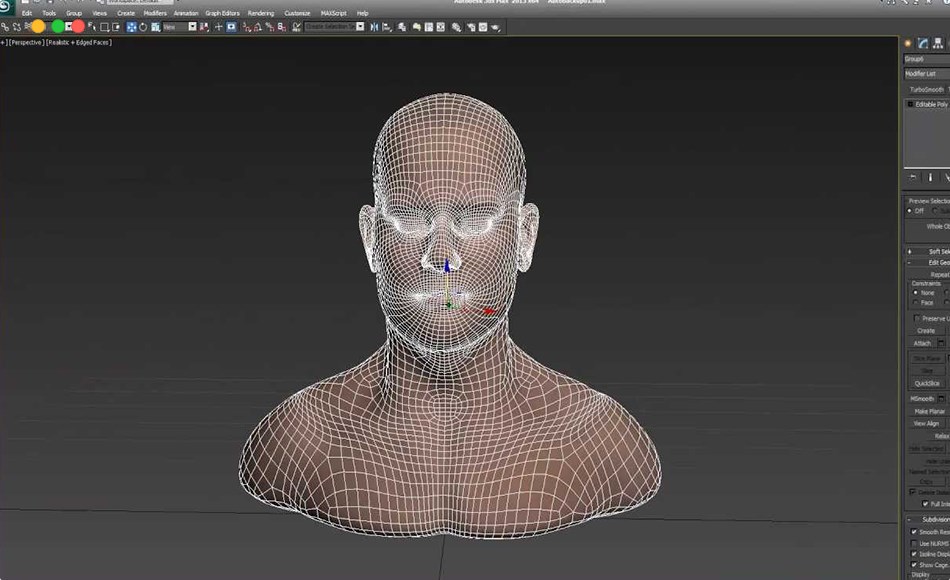The image size is (950, 580).
Task: Enable the Isoline Display checkbox
Action: click(x=916, y=554)
